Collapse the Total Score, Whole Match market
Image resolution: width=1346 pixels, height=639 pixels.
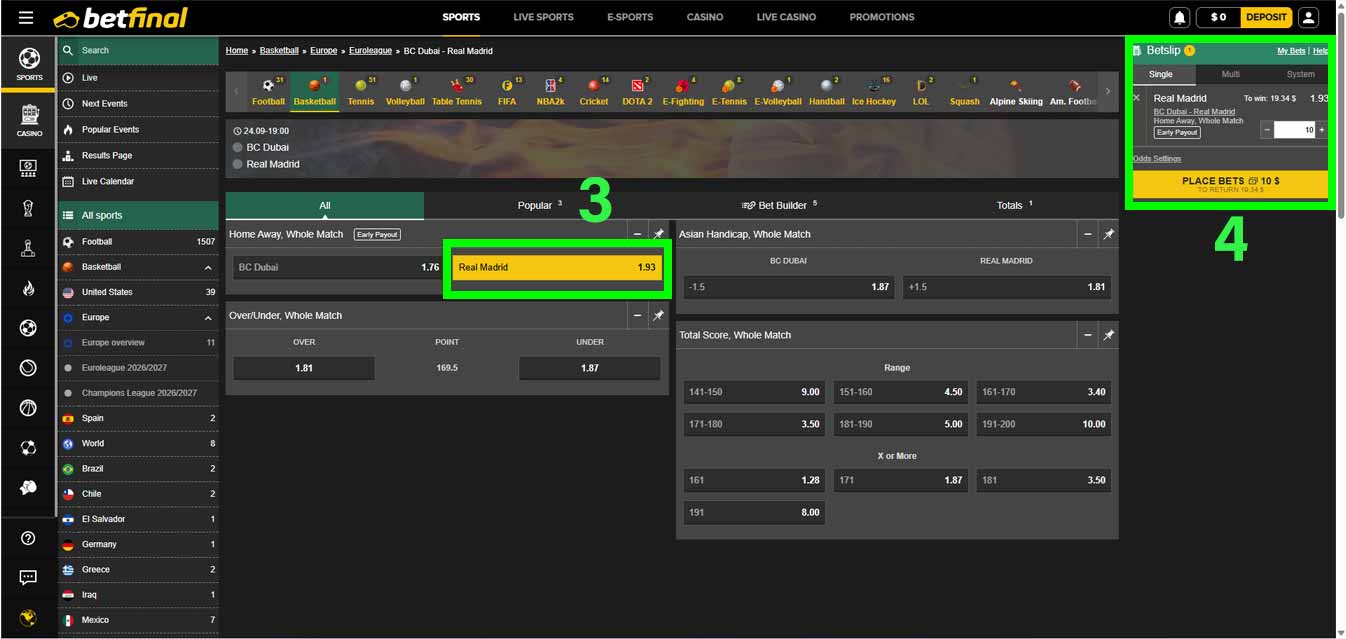tap(1087, 335)
